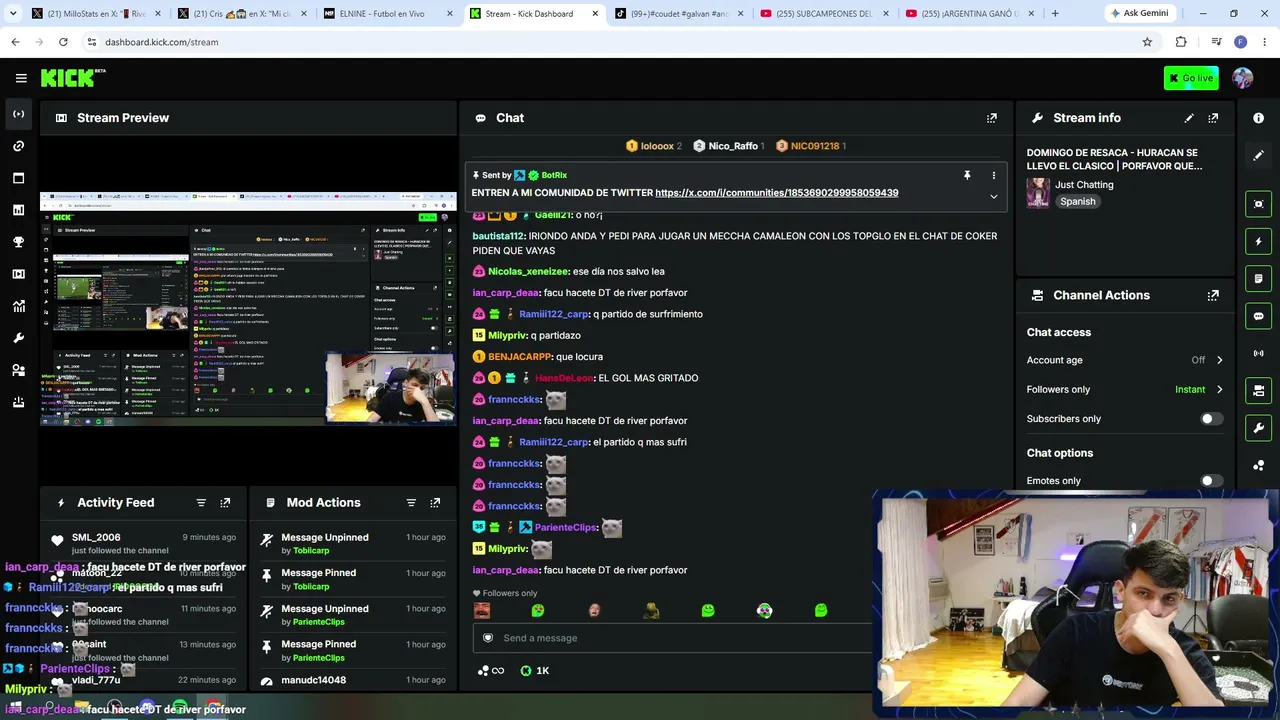Image resolution: width=1280 pixels, height=720 pixels.
Task: Click the Stream Preview video thumbnail
Action: 248,308
